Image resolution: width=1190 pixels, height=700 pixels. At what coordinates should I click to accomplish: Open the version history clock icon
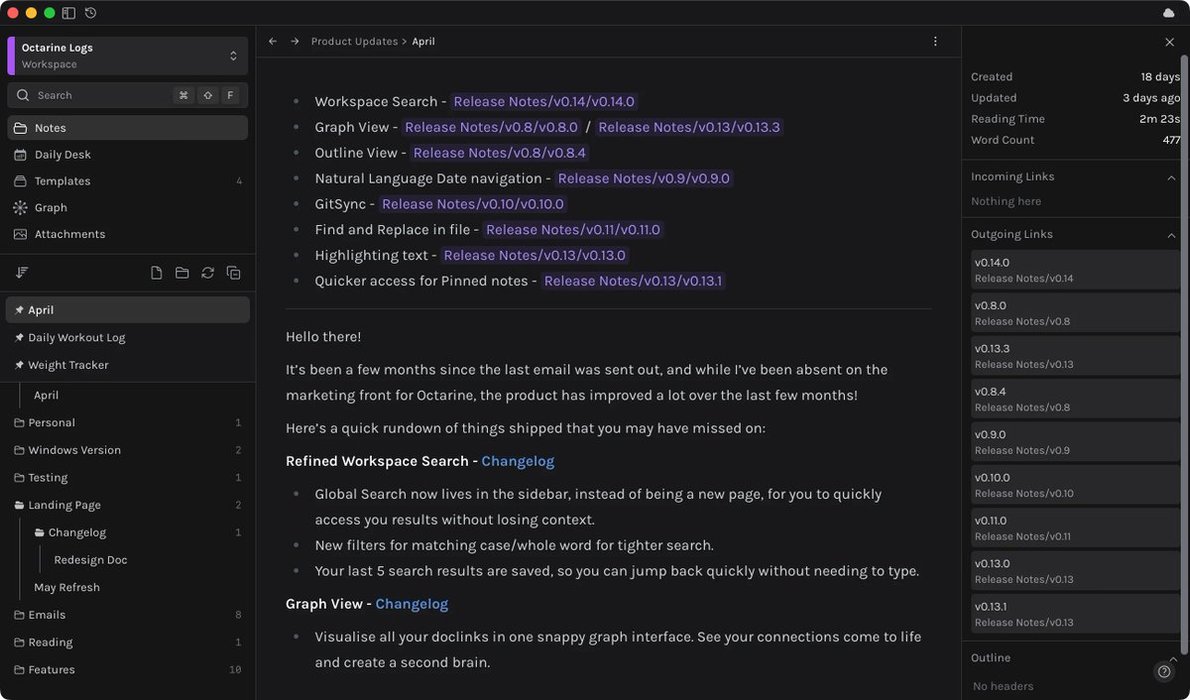(x=91, y=13)
